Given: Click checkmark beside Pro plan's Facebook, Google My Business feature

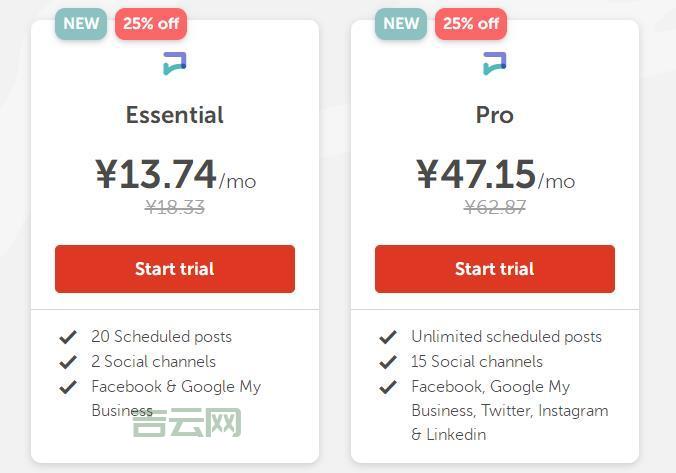Looking at the screenshot, I should 388,387.
